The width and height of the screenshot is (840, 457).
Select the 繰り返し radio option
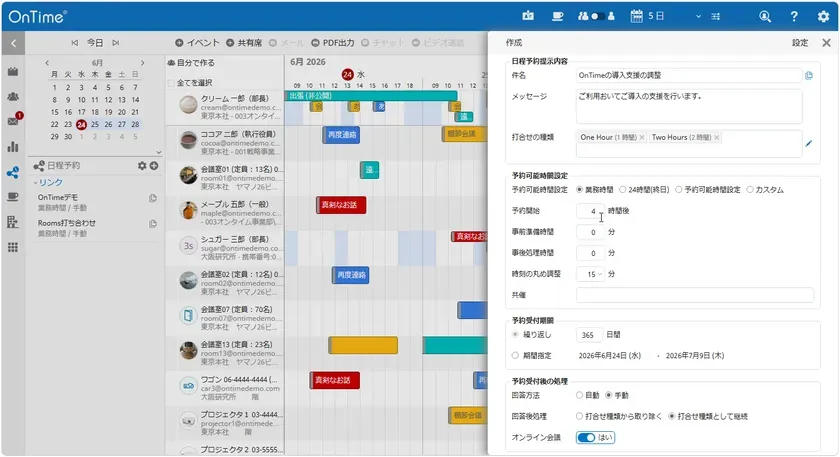point(515,334)
